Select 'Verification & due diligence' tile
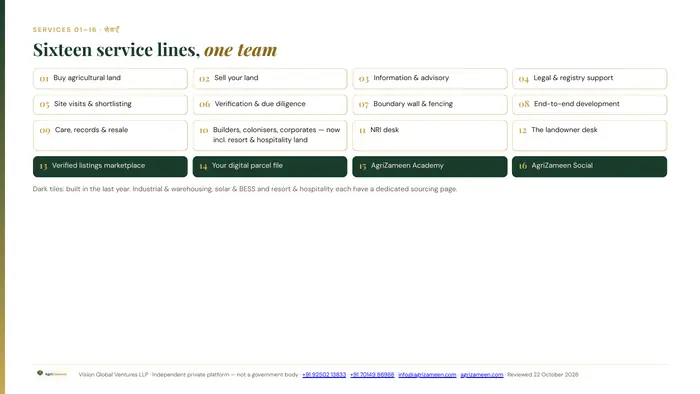Viewport: 700px width, 394px height. click(x=270, y=104)
